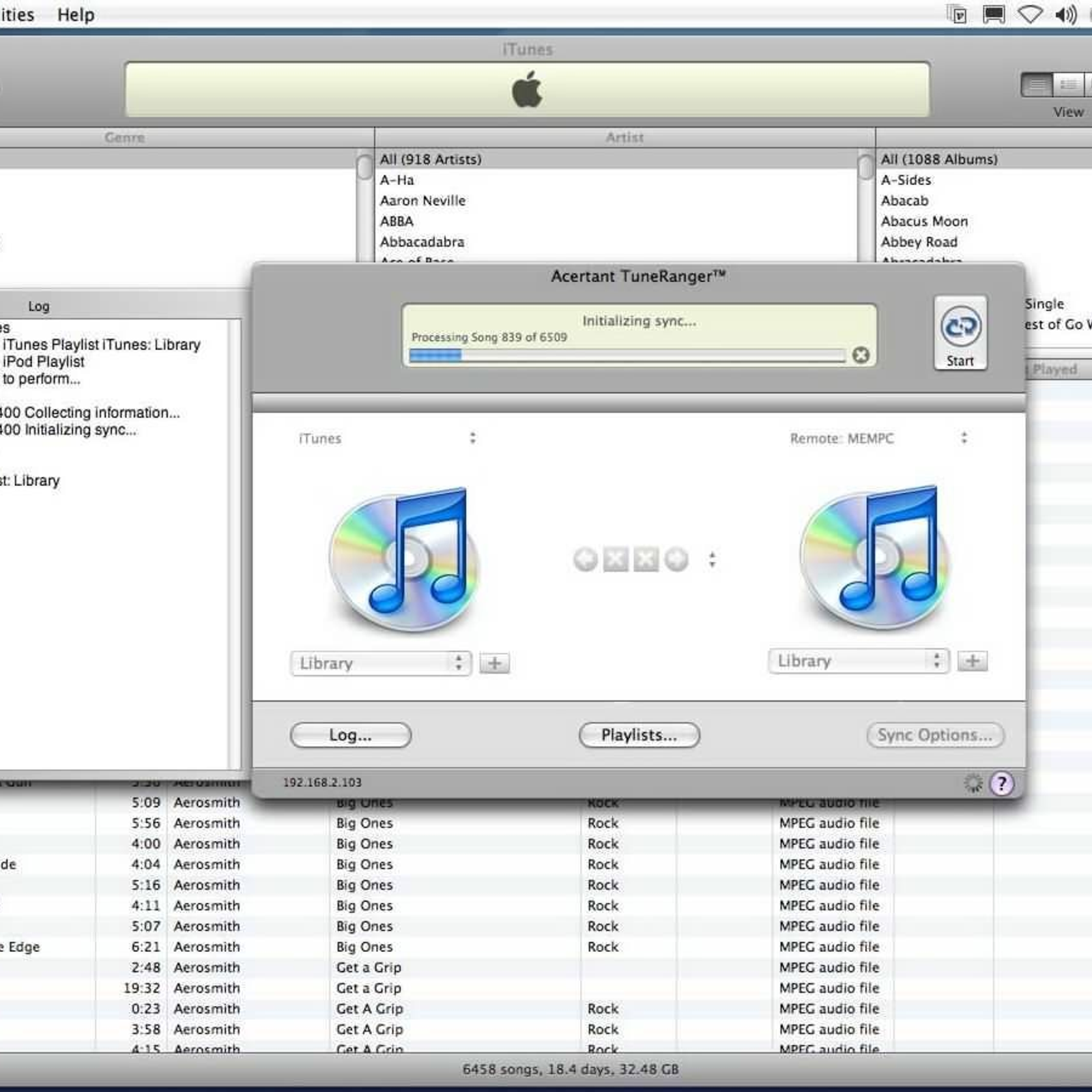Click the 6:21 Aerosmith Big Ones row
The width and height of the screenshot is (1092, 1092).
546,947
